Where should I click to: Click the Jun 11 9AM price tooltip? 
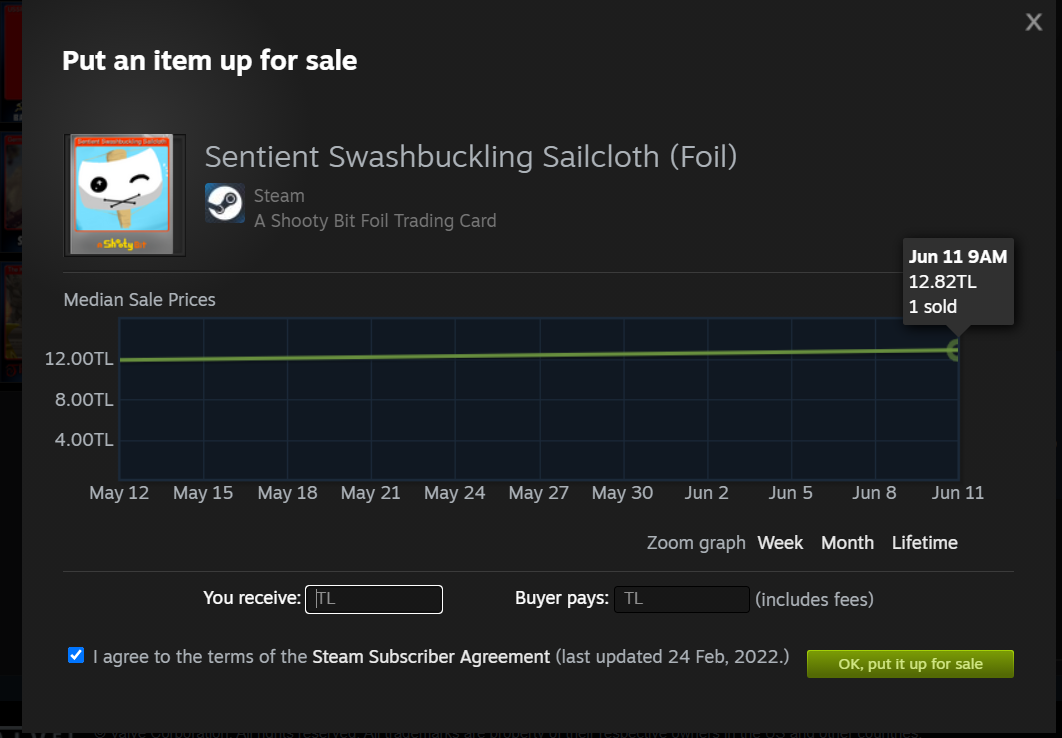(x=957, y=282)
